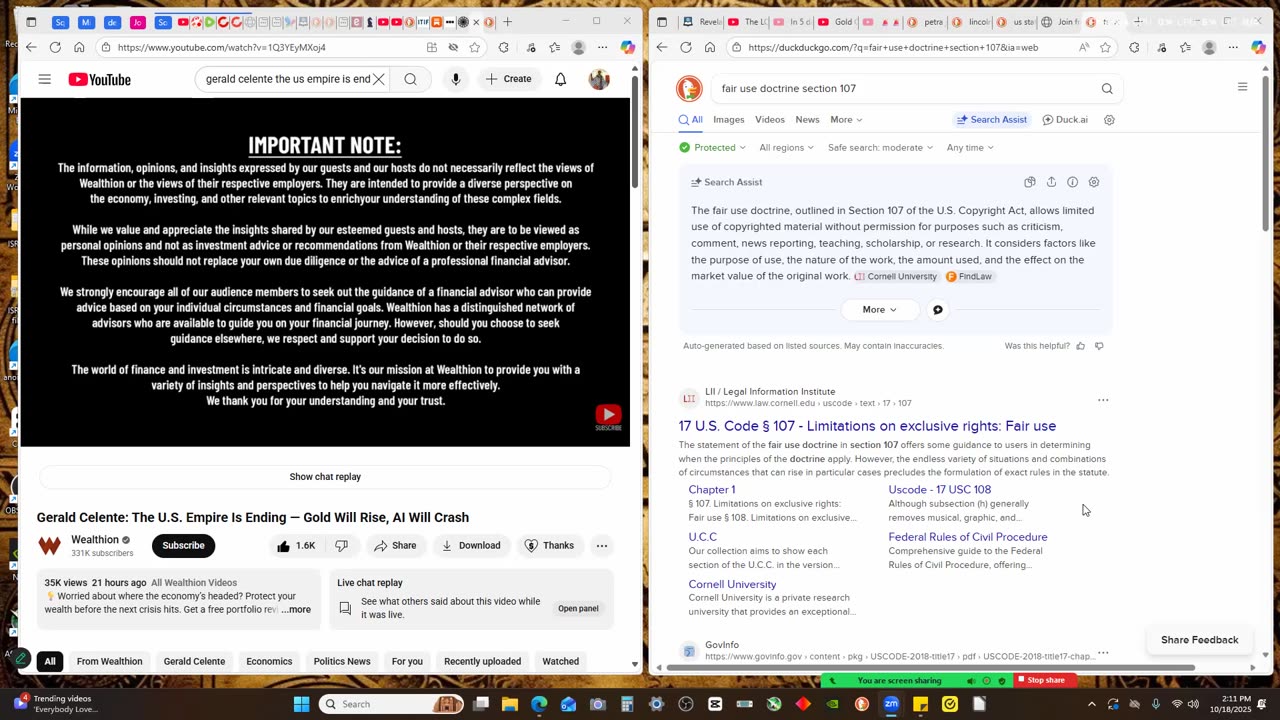Go to the YouTube home logo
The width and height of the screenshot is (1280, 720).
(x=99, y=80)
